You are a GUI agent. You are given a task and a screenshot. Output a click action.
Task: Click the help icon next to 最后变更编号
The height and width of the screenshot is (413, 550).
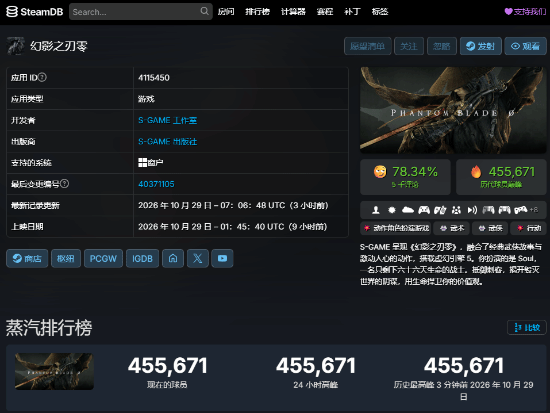pos(65,184)
